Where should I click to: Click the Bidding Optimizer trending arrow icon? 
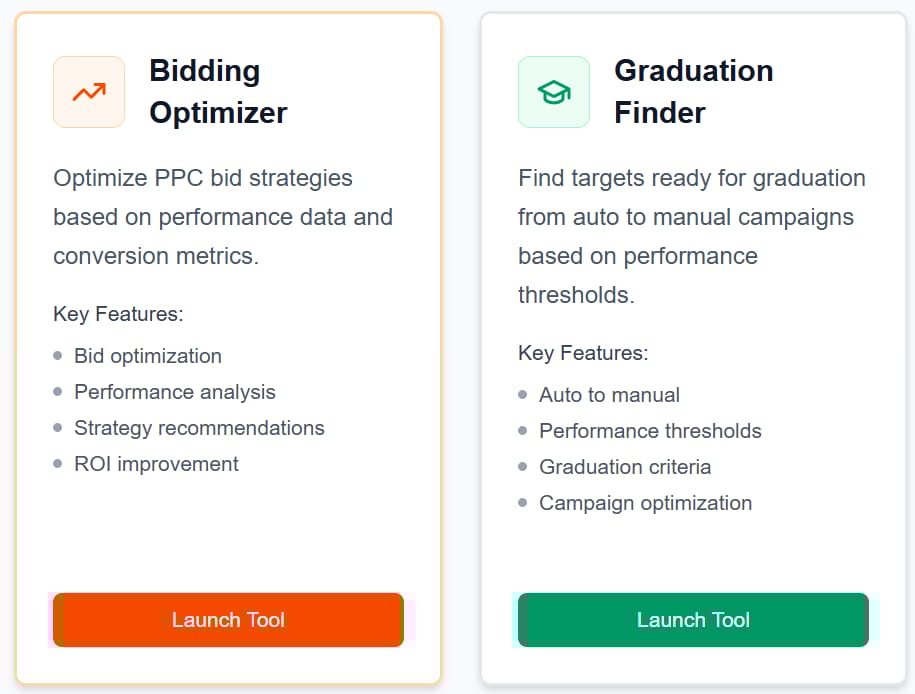click(x=89, y=92)
